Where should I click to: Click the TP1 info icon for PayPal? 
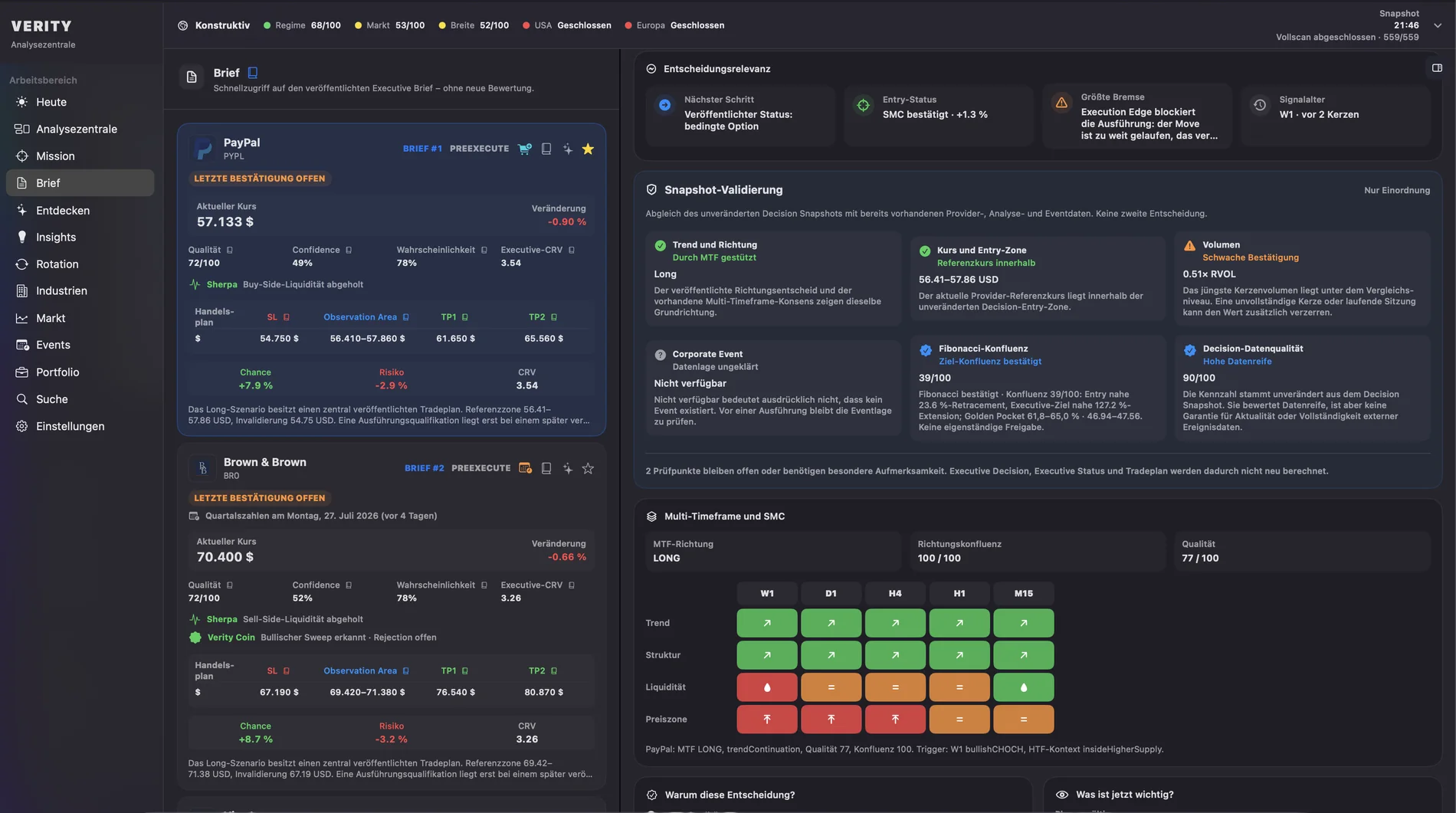point(465,317)
